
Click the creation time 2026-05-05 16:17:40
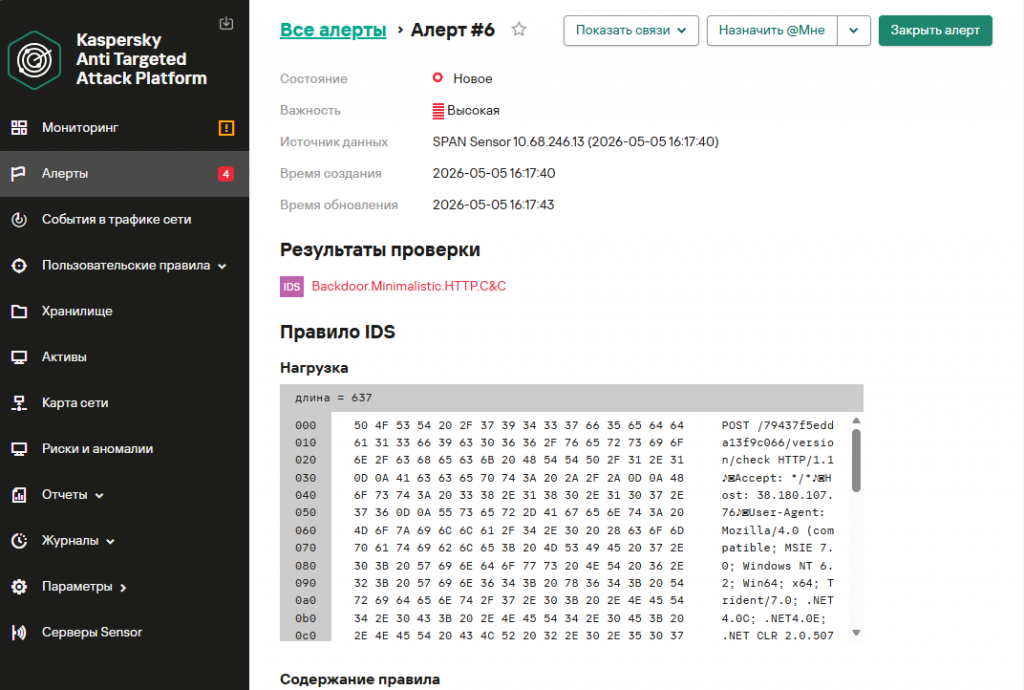tap(494, 173)
